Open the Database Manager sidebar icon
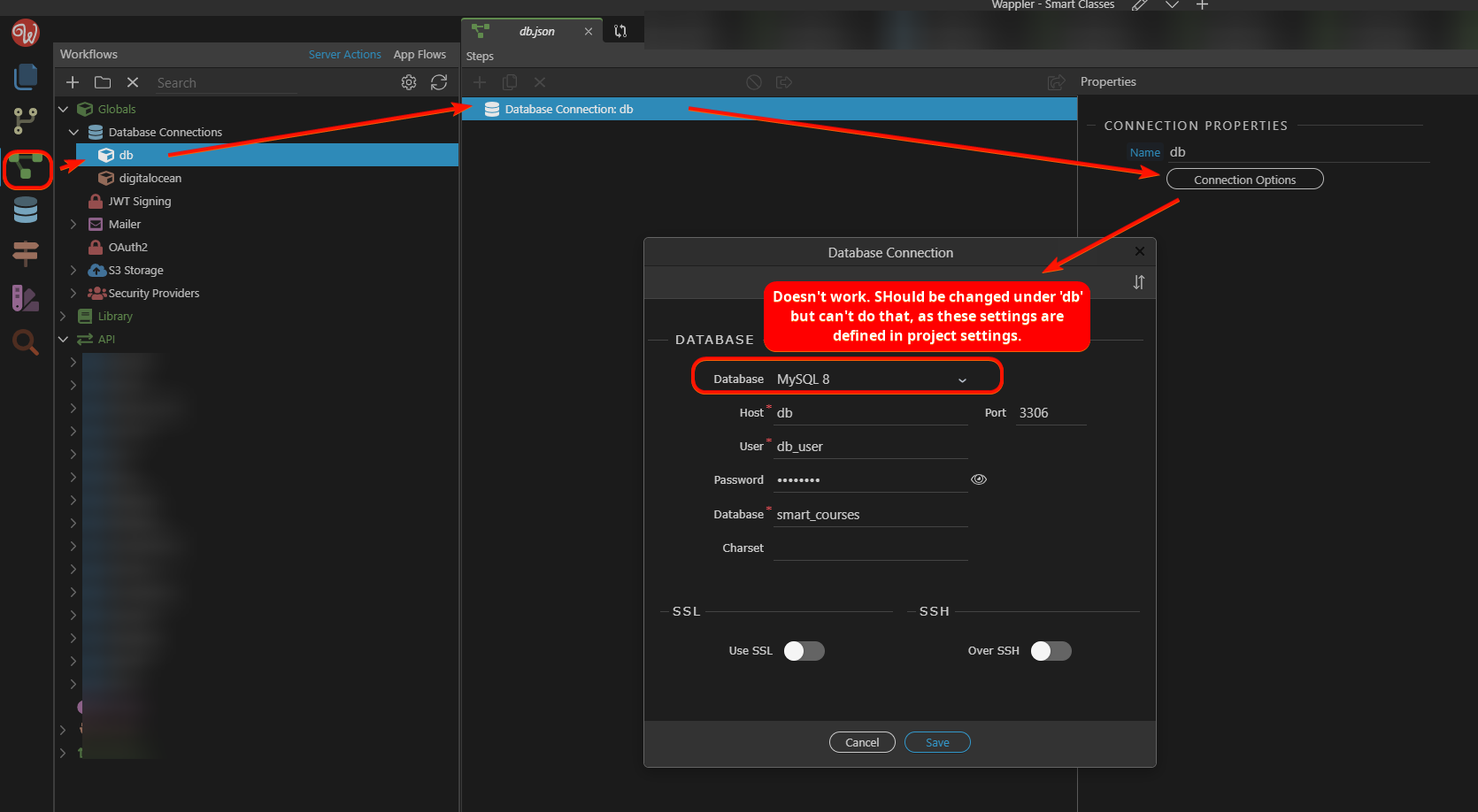The width and height of the screenshot is (1478, 812). point(26,211)
